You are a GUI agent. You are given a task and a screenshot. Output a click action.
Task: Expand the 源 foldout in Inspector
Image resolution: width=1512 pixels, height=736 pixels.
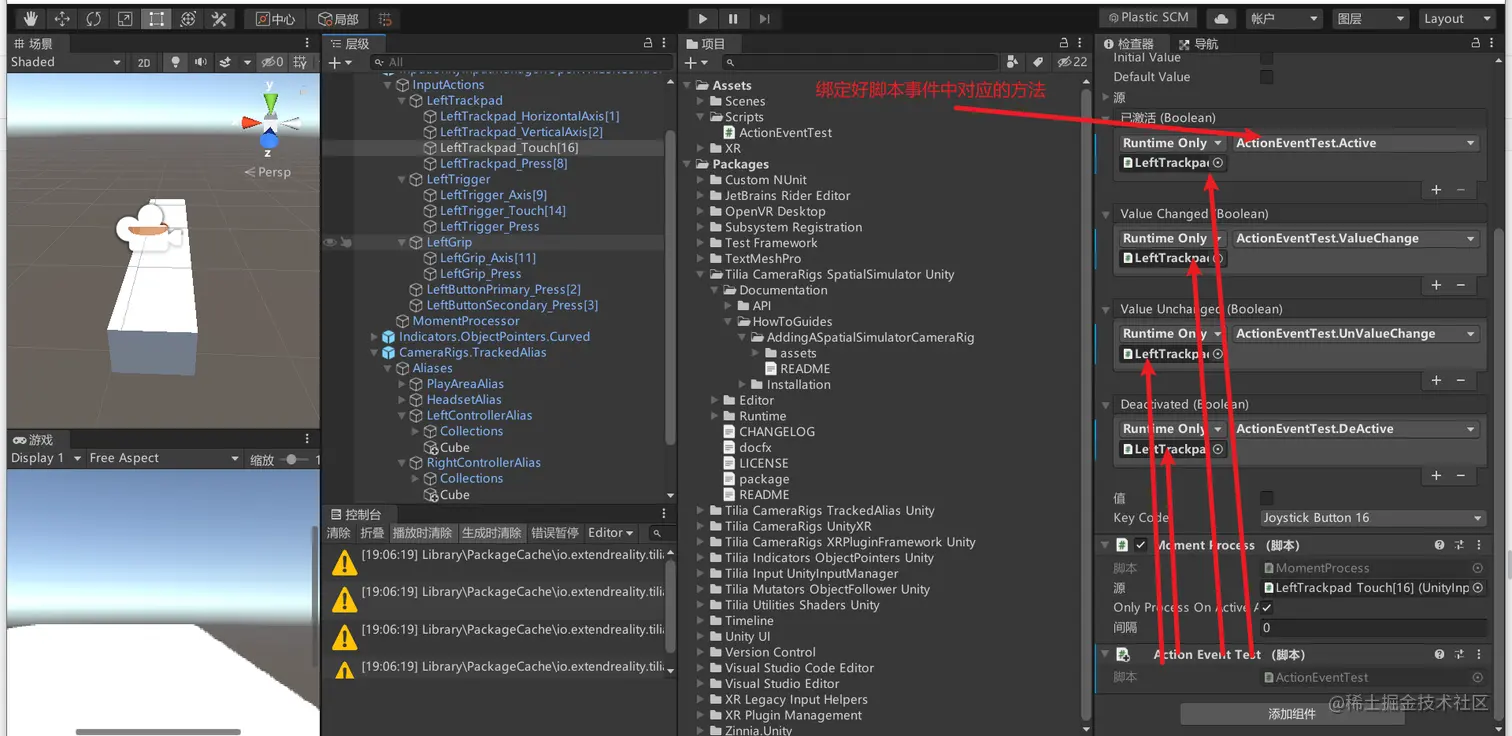[1106, 97]
